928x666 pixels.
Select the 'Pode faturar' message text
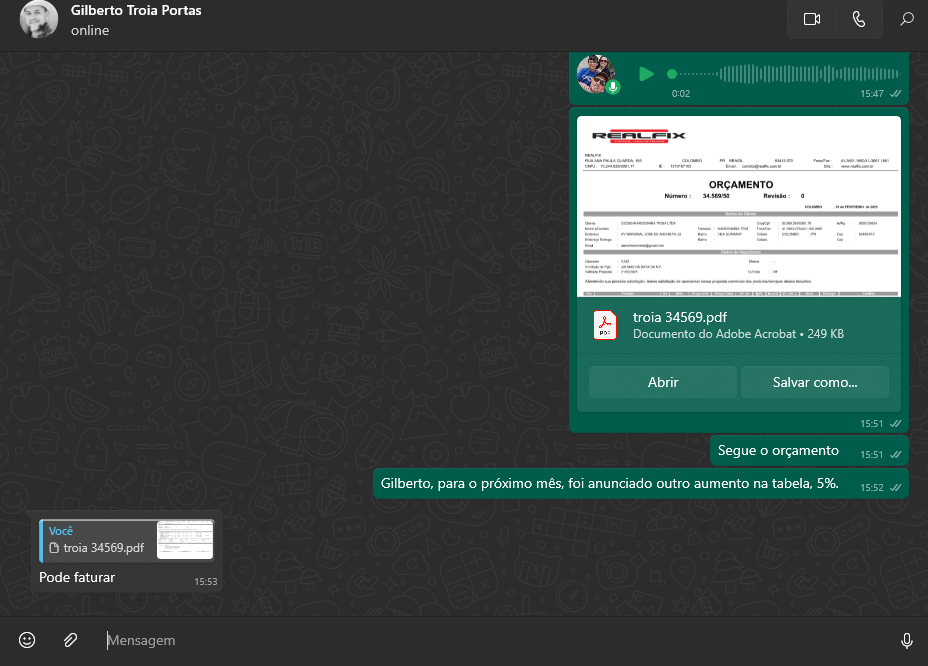tap(77, 578)
